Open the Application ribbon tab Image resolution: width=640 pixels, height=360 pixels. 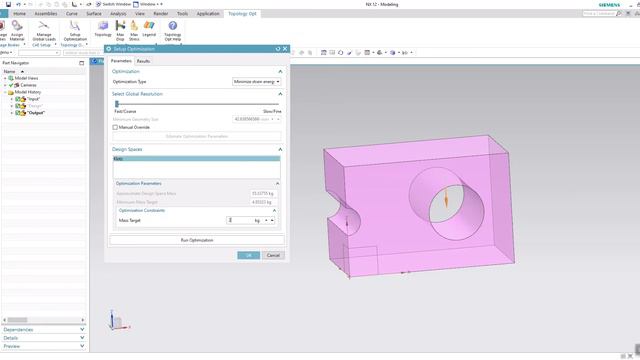tap(208, 13)
